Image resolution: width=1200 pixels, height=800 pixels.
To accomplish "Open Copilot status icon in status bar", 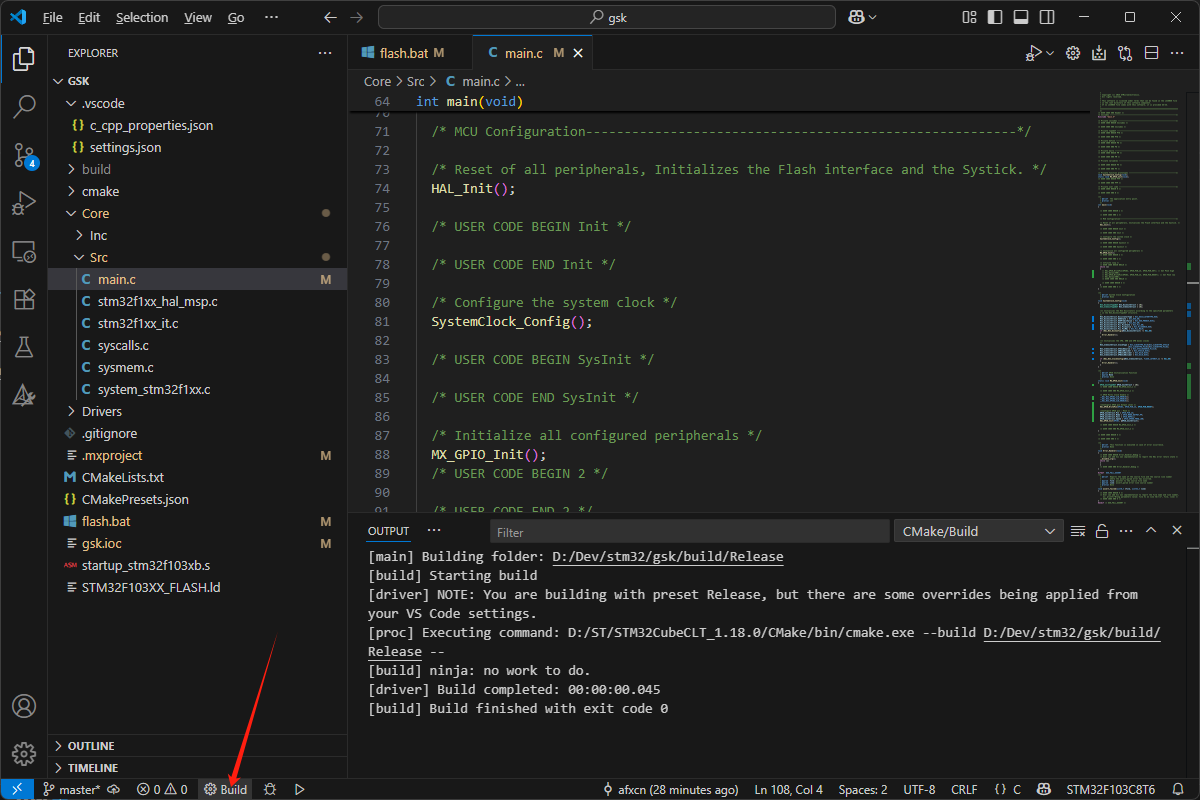I will coord(1044,789).
